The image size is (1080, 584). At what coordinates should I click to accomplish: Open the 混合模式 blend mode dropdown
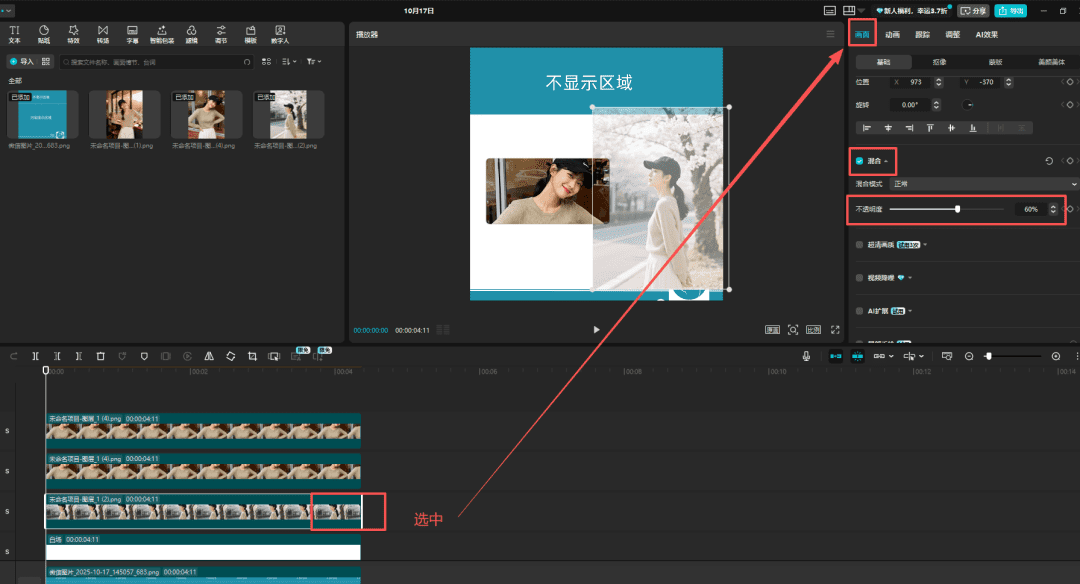tap(984, 184)
